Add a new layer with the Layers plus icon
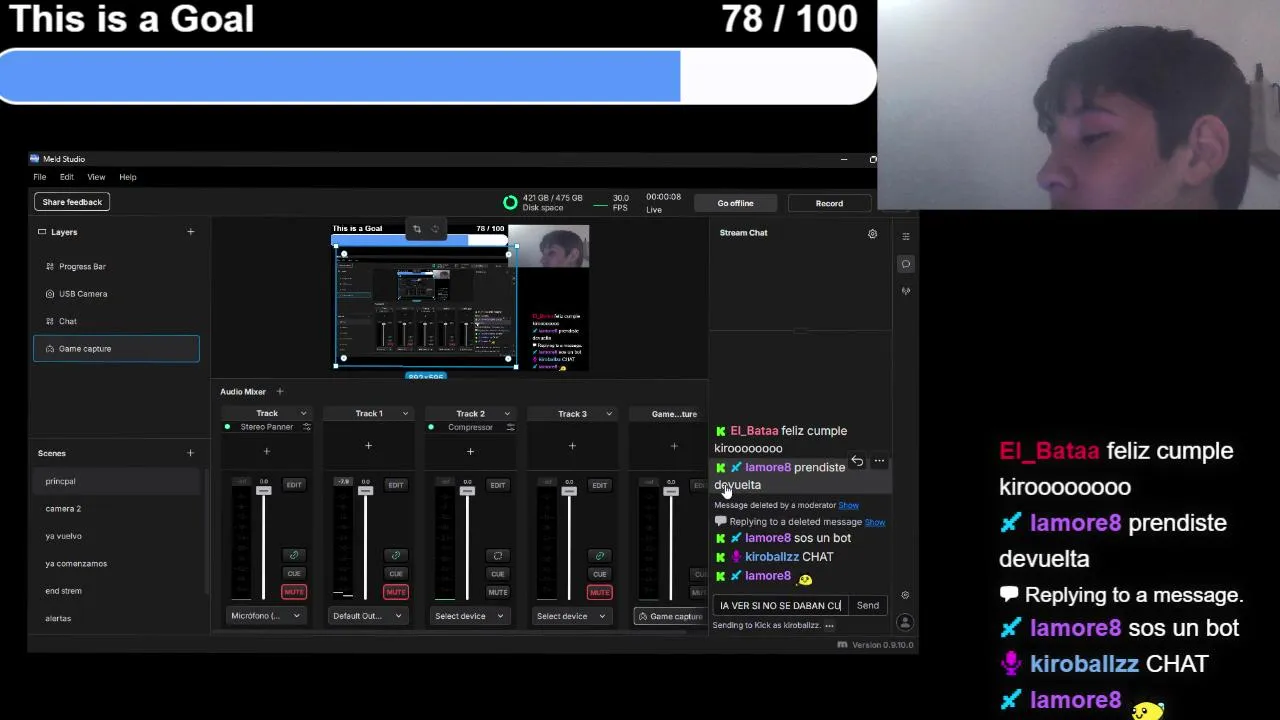This screenshot has height=720, width=1280. tap(190, 232)
